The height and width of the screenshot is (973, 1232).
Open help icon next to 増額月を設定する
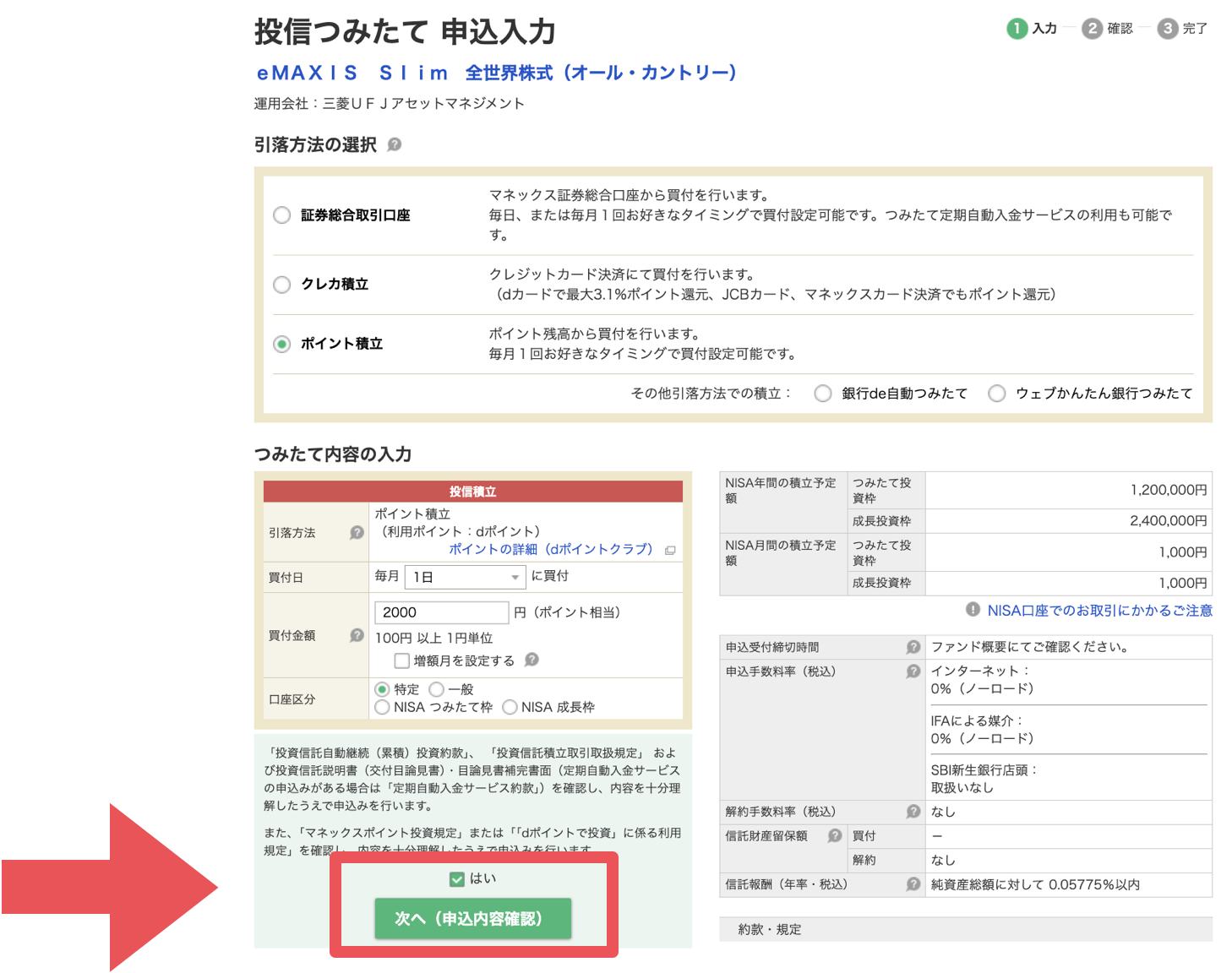point(532,660)
